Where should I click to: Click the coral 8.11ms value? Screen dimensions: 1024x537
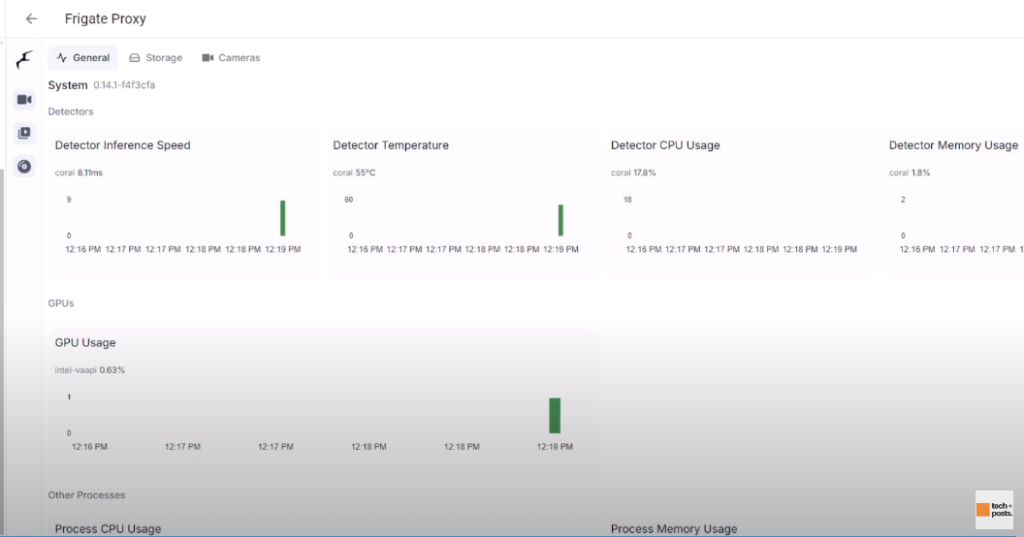pyautogui.click(x=78, y=172)
